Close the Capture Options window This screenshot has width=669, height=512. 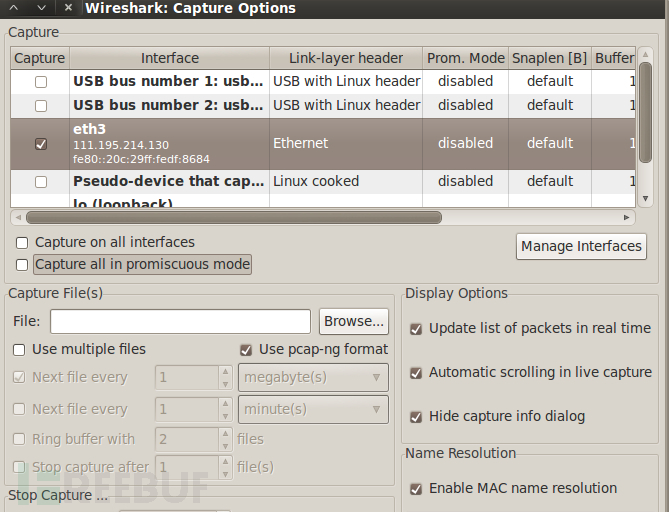67,8
